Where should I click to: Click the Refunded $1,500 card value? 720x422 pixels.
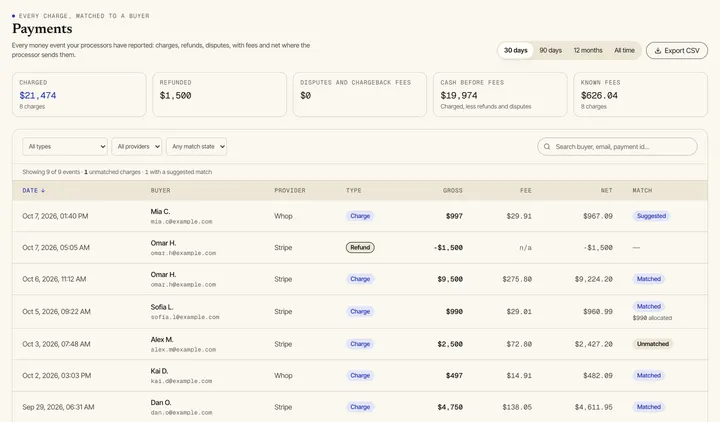175,96
